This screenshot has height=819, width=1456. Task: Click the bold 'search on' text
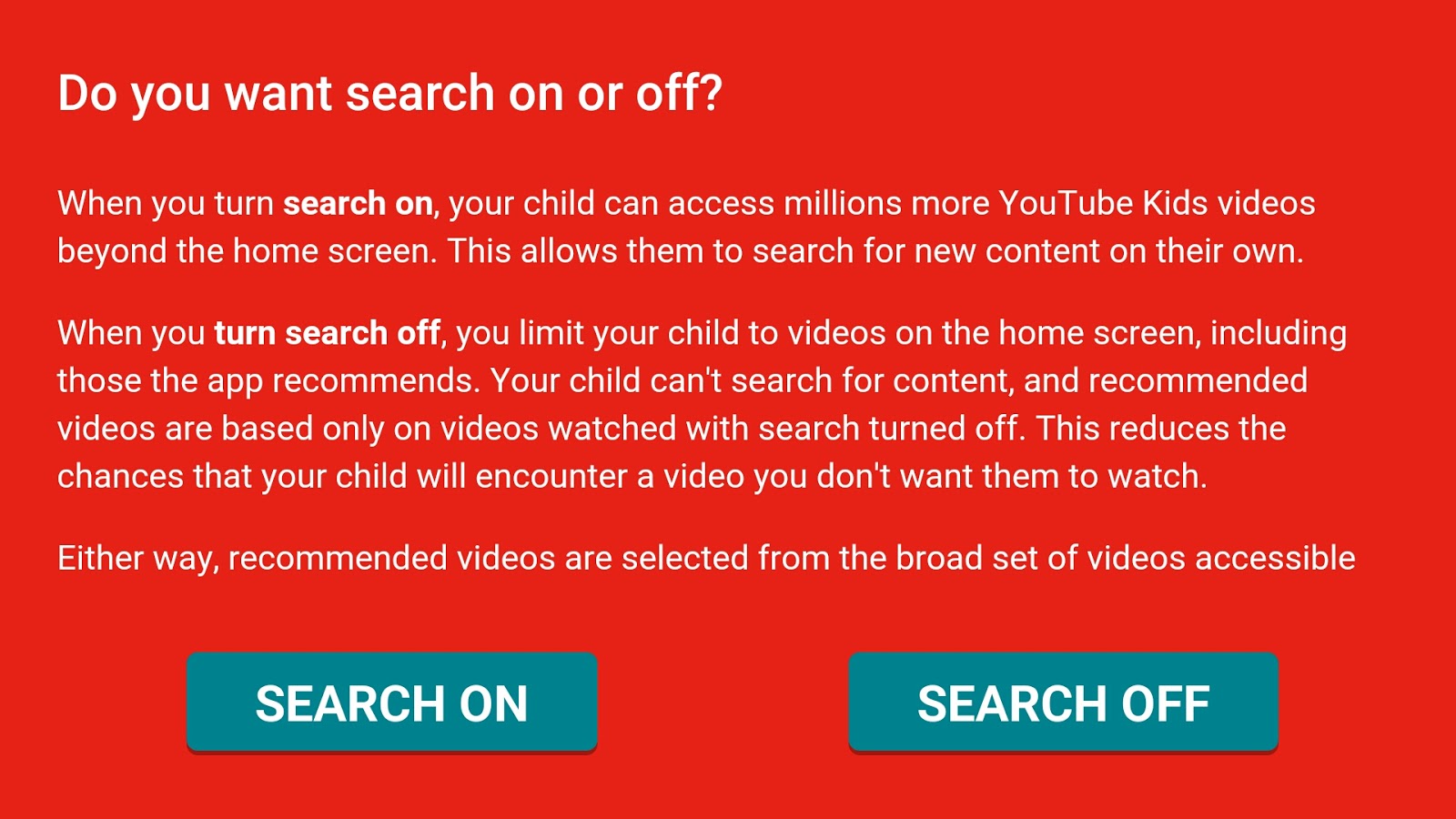358,203
